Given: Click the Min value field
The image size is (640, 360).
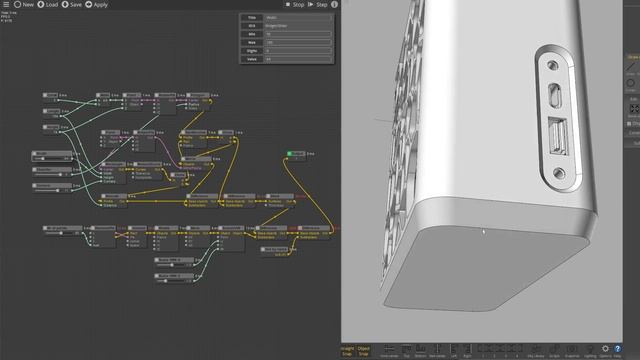Looking at the screenshot, I should [298, 34].
